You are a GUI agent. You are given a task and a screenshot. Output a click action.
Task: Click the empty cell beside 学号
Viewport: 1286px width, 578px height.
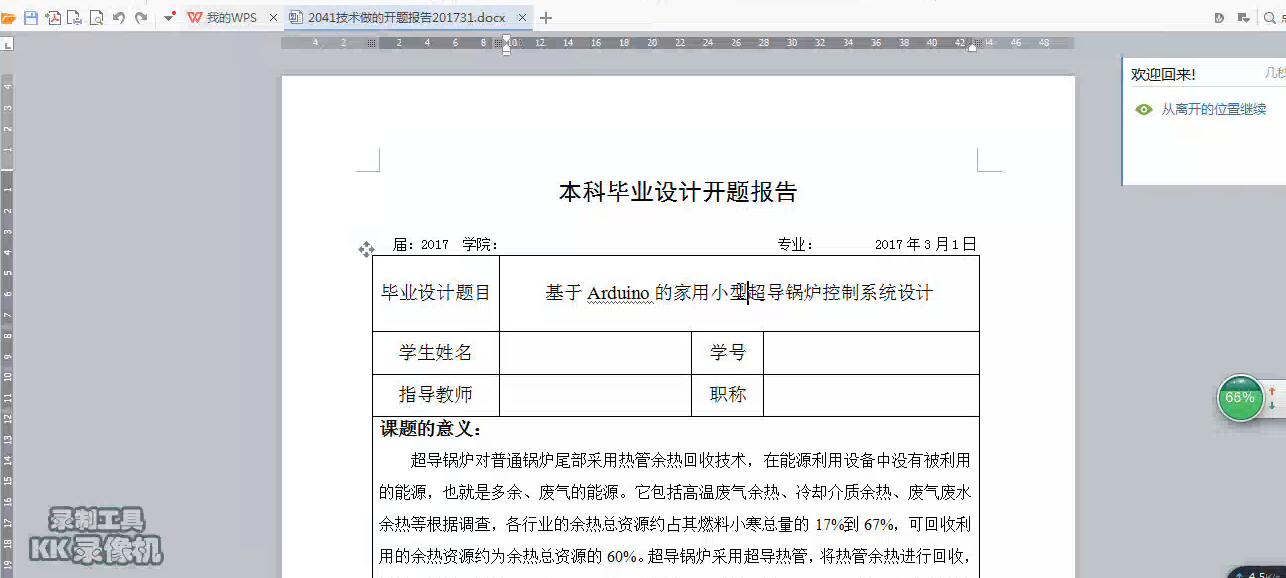click(871, 353)
